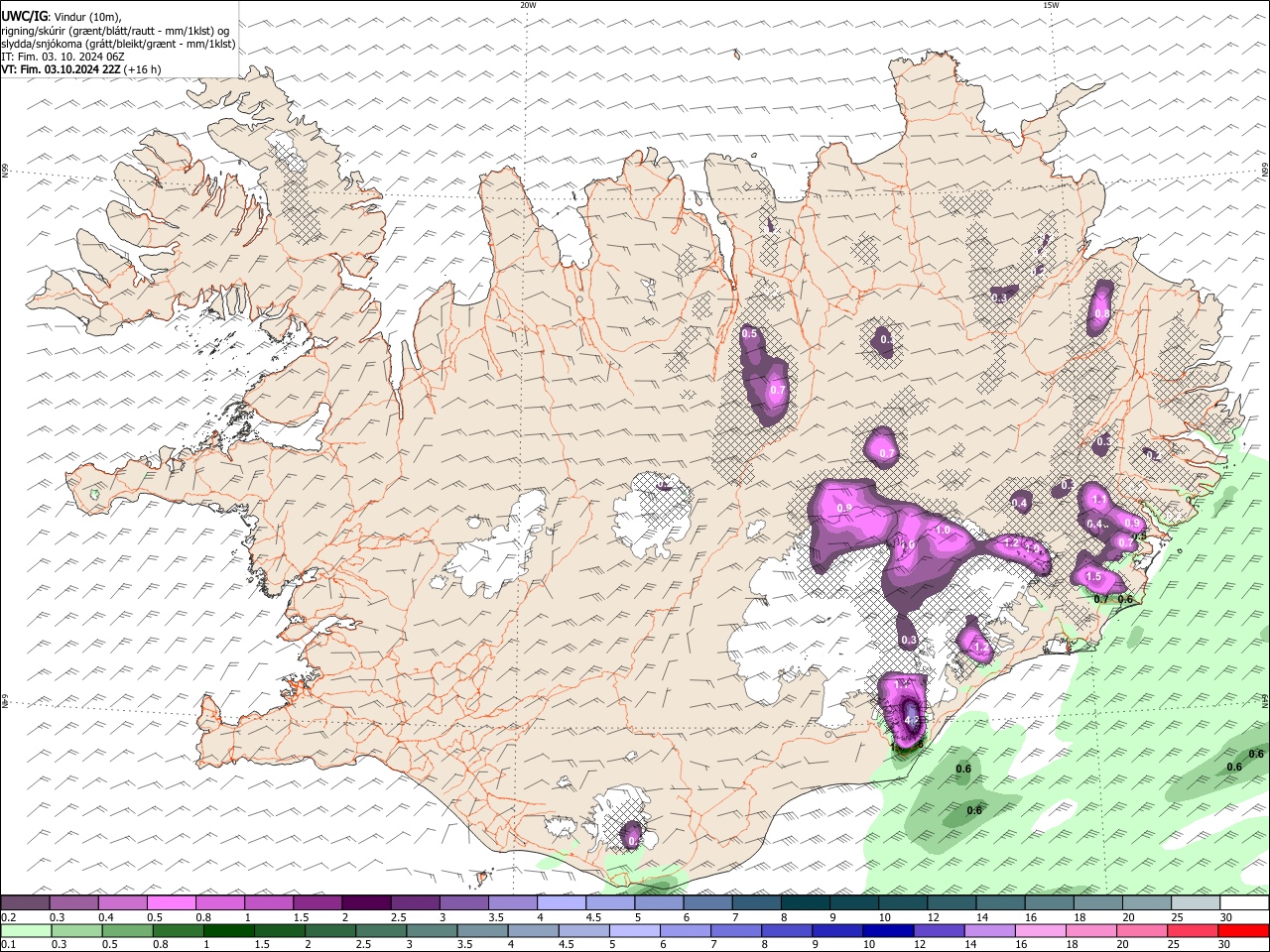Screen dimensions: 1270x952
Task: Click the '1.5' snowfall value on the map
Action: coord(1093,576)
